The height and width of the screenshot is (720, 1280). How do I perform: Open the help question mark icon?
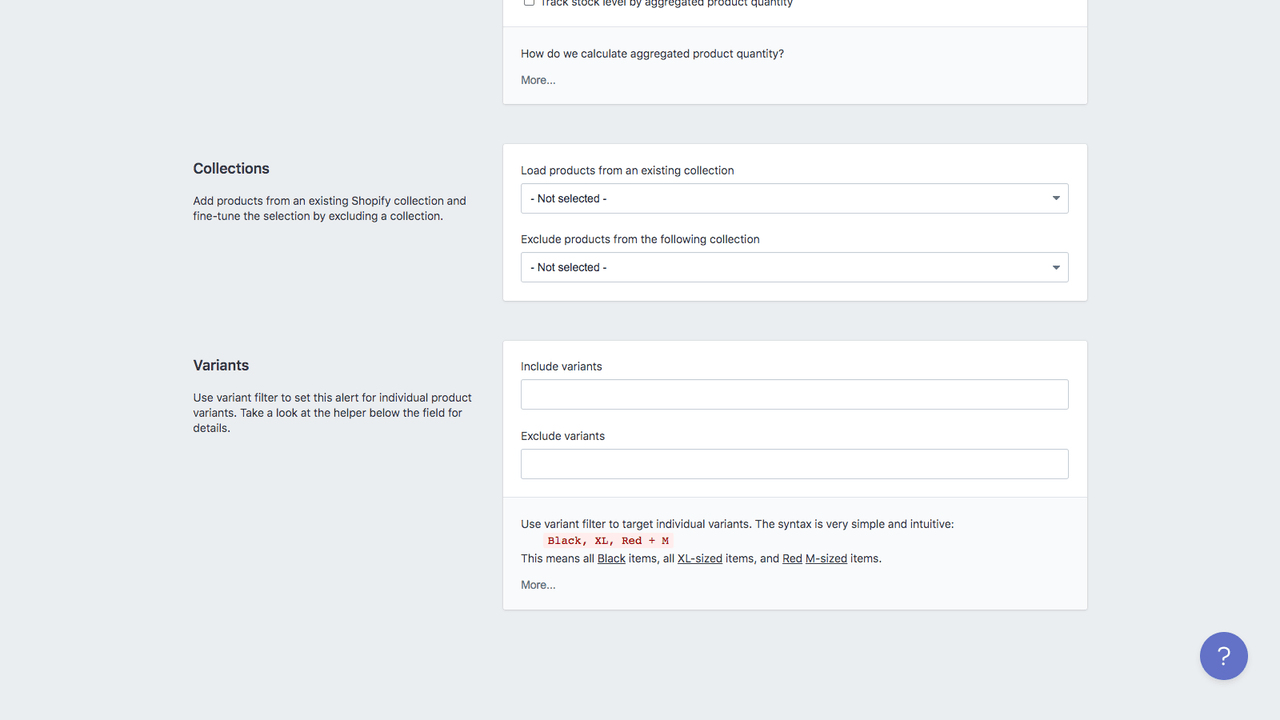point(1223,656)
